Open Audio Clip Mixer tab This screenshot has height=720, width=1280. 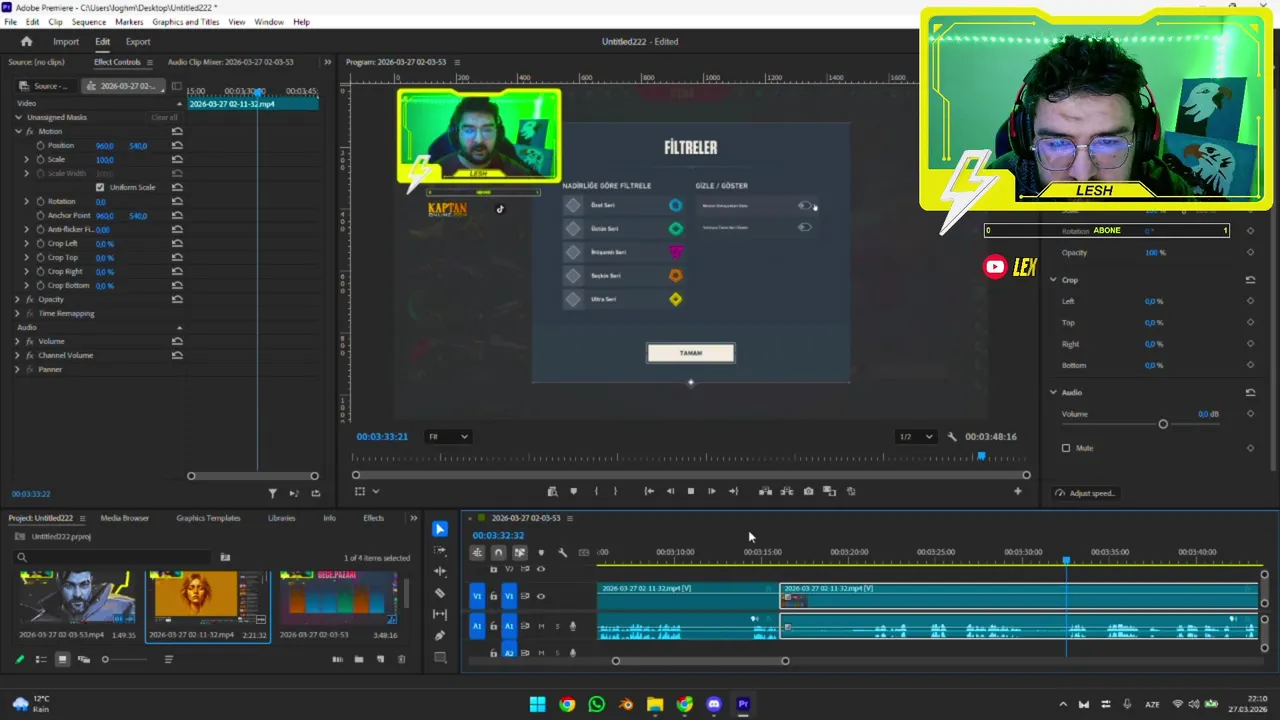(230, 62)
